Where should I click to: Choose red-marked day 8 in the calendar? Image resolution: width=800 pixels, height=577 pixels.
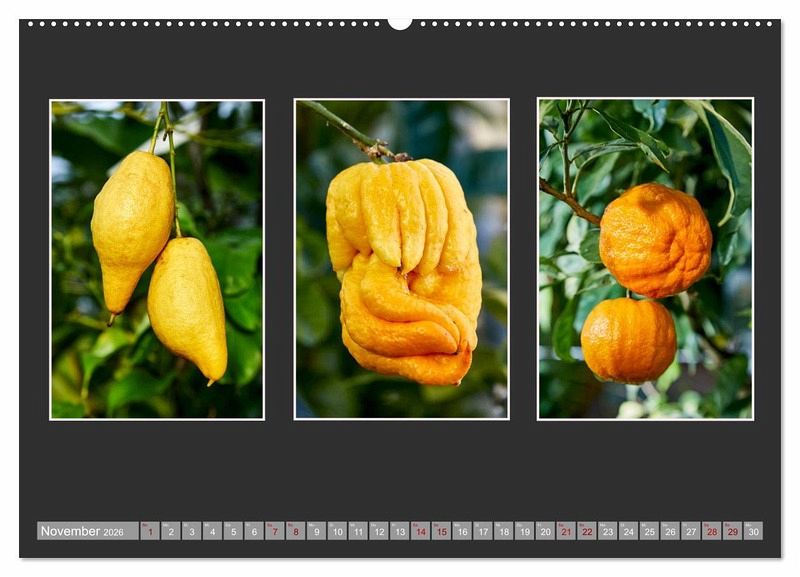coord(296,531)
